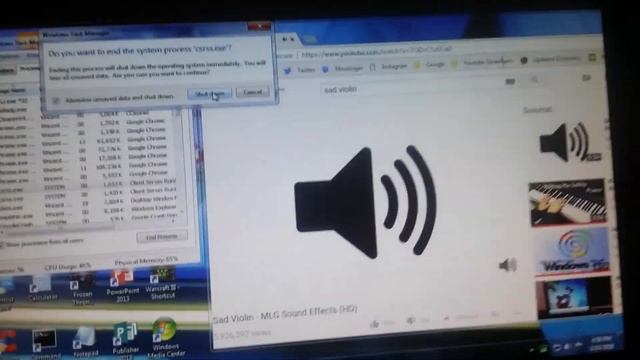This screenshot has height=360, width=640.
Task: Click the like thumbs-up icon under video
Action: pos(374,324)
